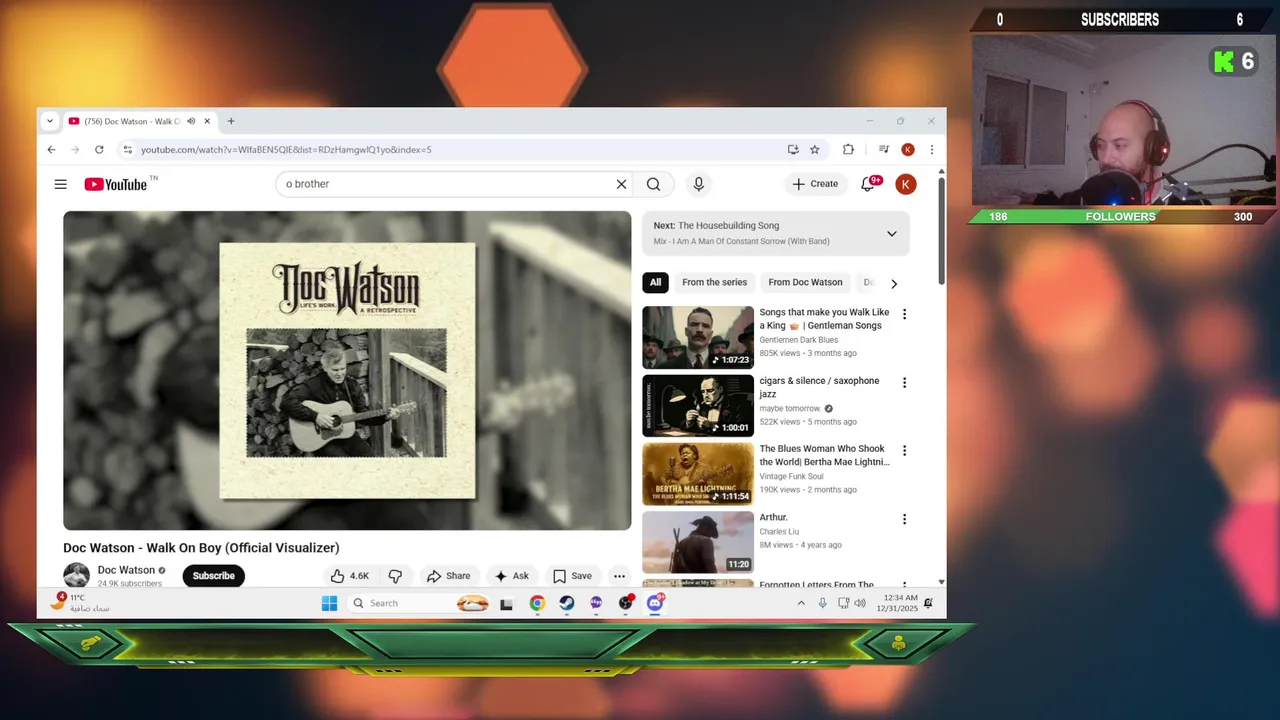
Task: Open more actions ellipsis under video
Action: point(619,576)
